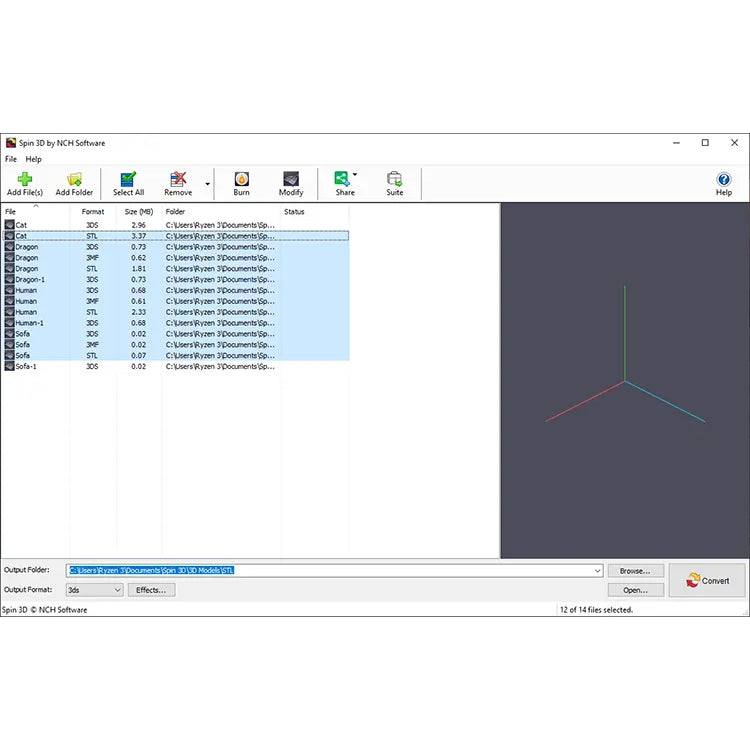
Task: Open the Burn tool
Action: [x=242, y=184]
